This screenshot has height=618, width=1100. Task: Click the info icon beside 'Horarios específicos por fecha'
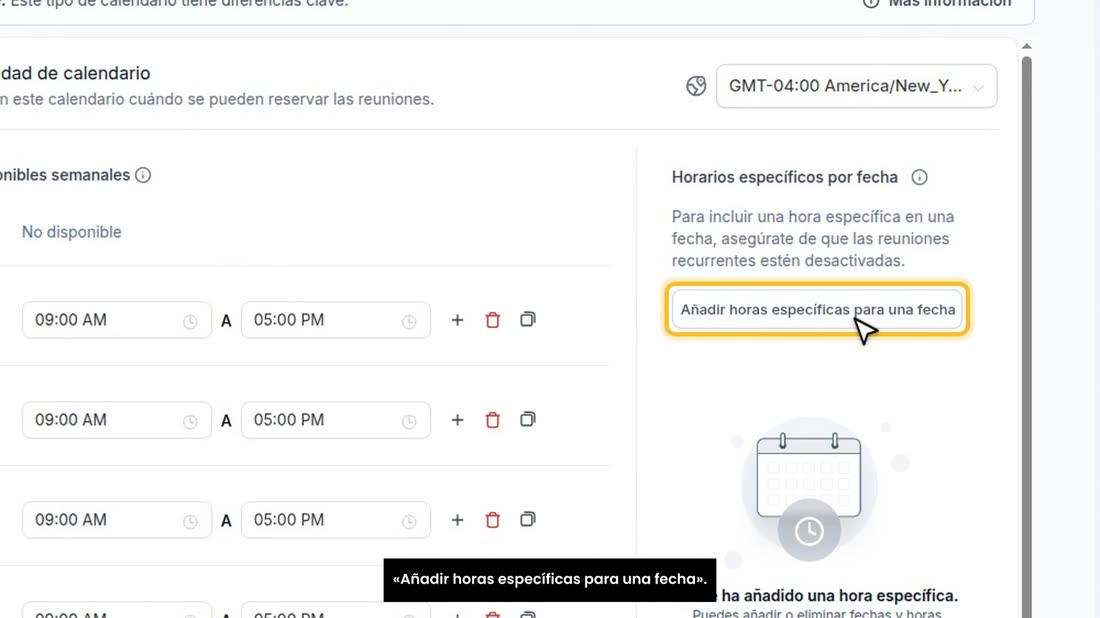click(919, 177)
